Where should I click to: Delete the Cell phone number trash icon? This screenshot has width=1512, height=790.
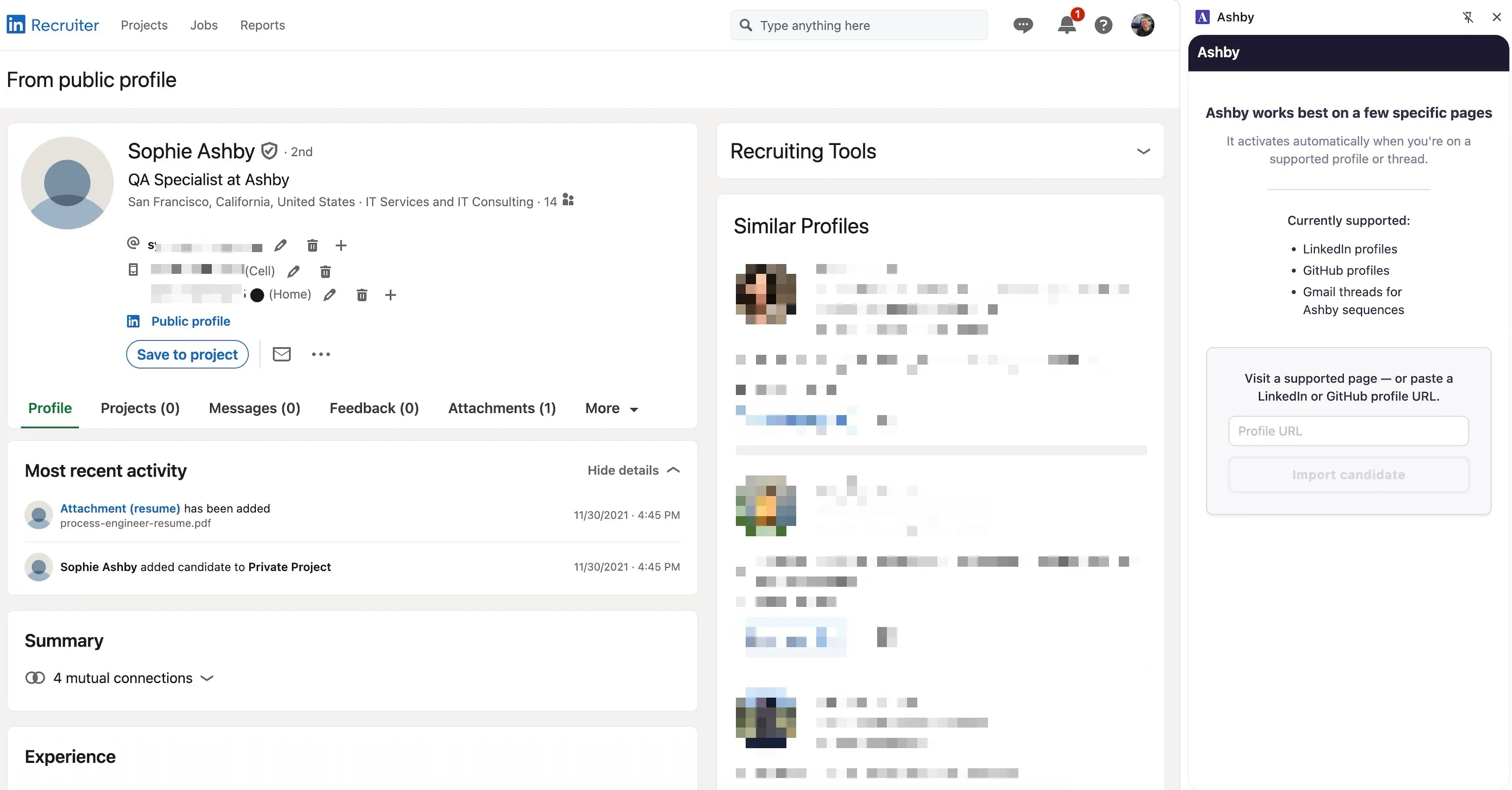326,271
